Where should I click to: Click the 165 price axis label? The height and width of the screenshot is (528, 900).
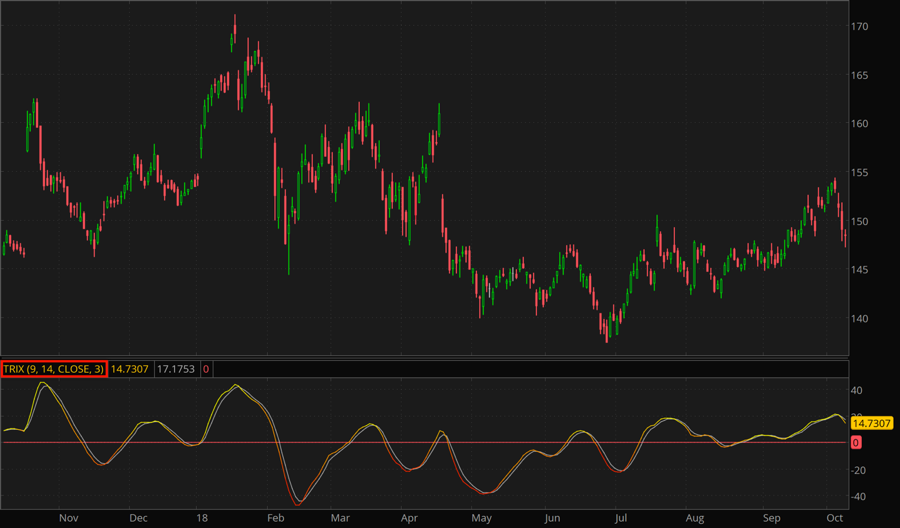(860, 76)
